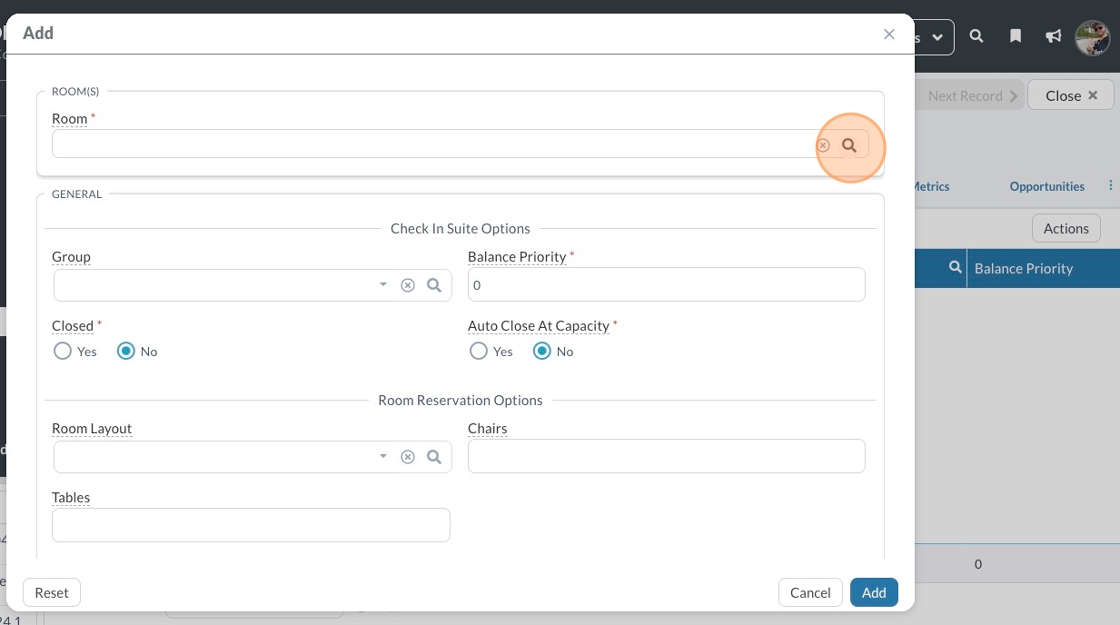Viewport: 1120px width, 625px height.
Task: Expand the Group dropdown arrow
Action: point(383,285)
